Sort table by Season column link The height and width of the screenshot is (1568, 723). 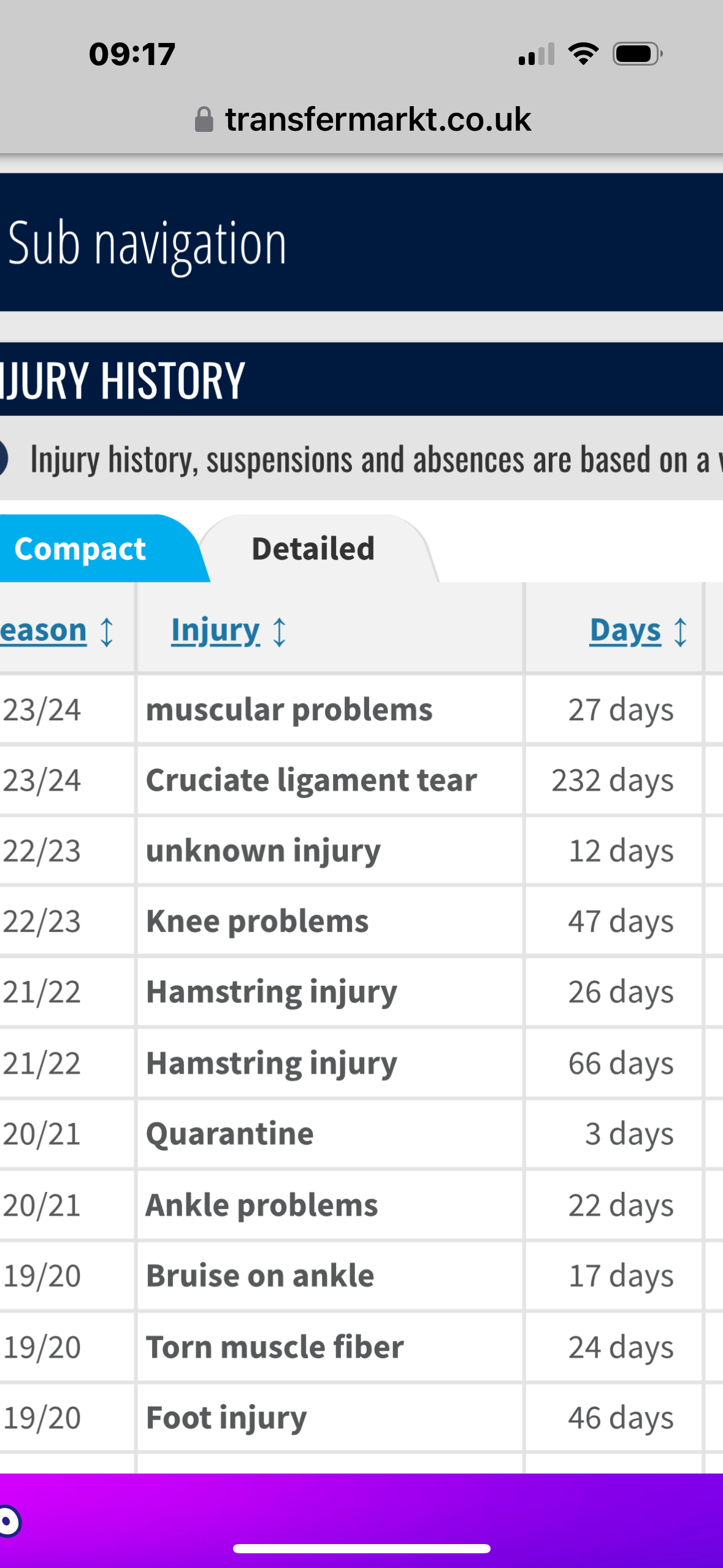tap(43, 631)
